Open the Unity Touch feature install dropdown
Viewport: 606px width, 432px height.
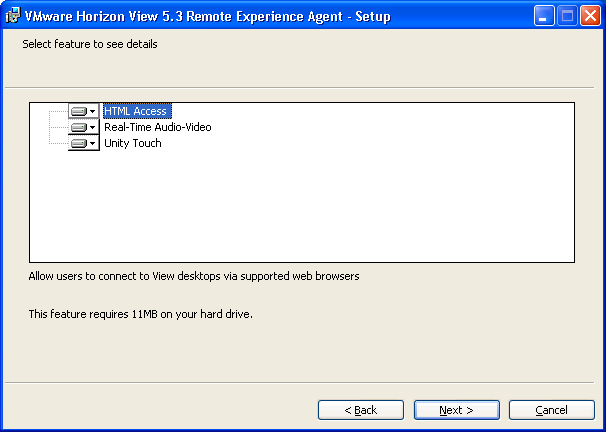coord(83,143)
